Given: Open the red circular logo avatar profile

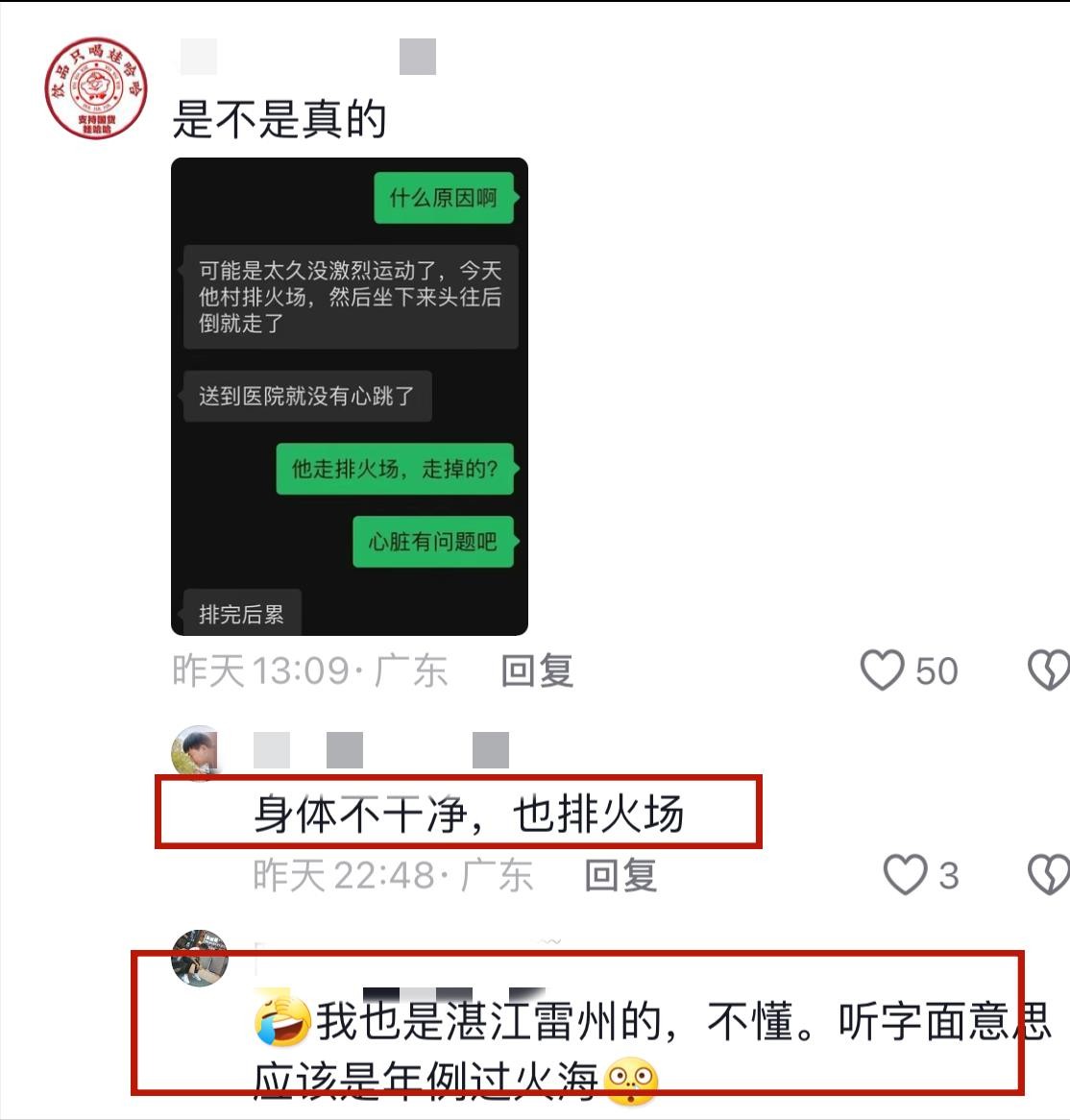Looking at the screenshot, I should pyautogui.click(x=96, y=87).
